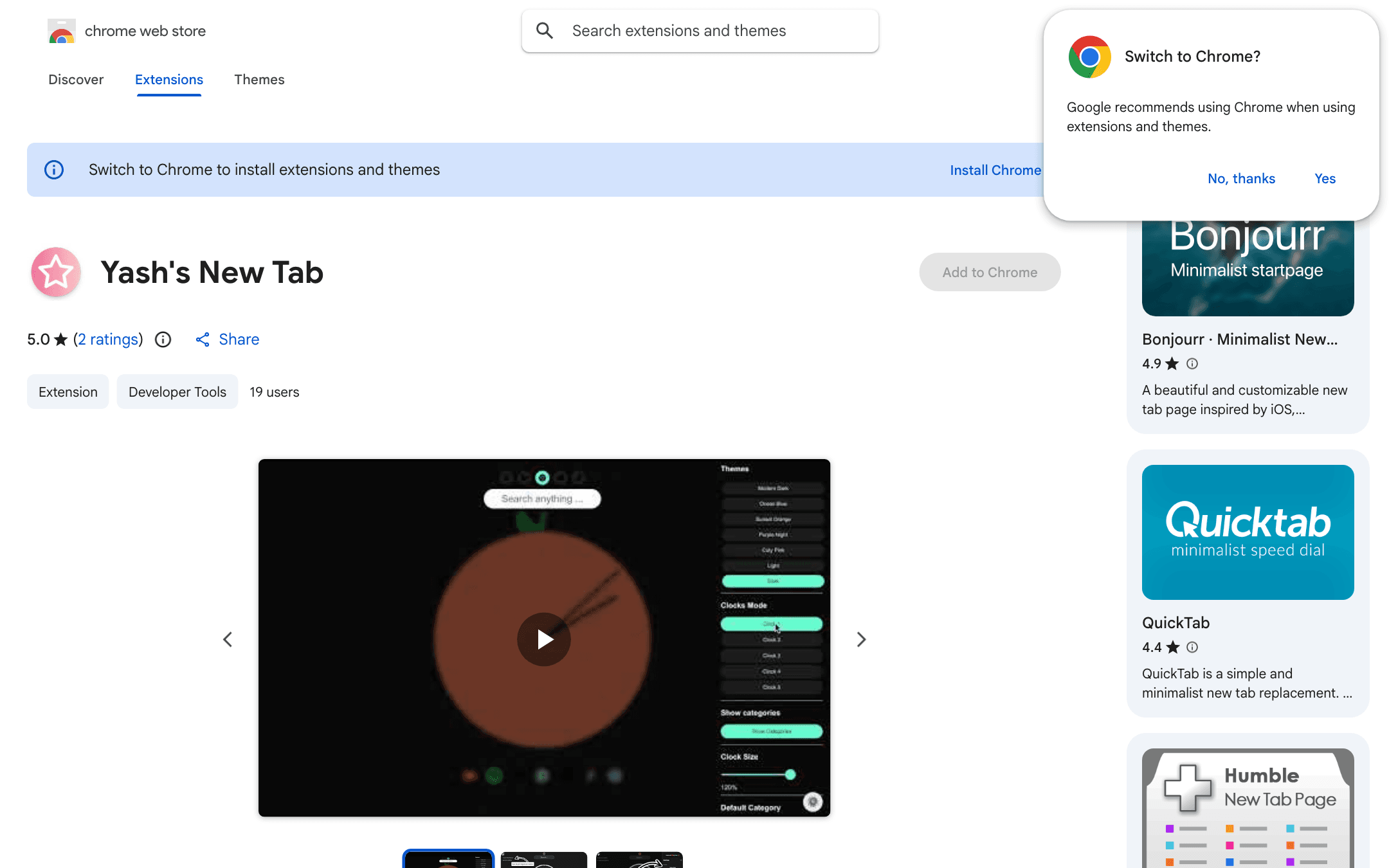The image size is (1389, 868).
Task: Click the Share link text
Action: [x=239, y=339]
